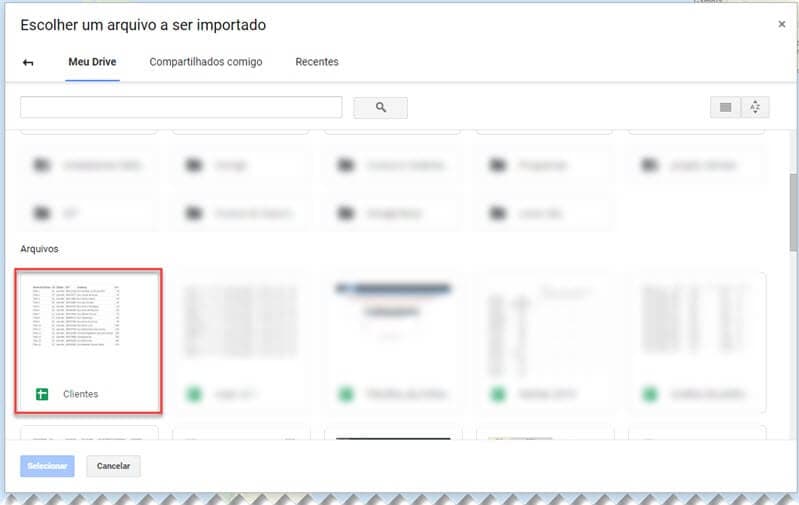Open the Compartilhados comigo tab
The image size is (799, 505).
(x=206, y=62)
